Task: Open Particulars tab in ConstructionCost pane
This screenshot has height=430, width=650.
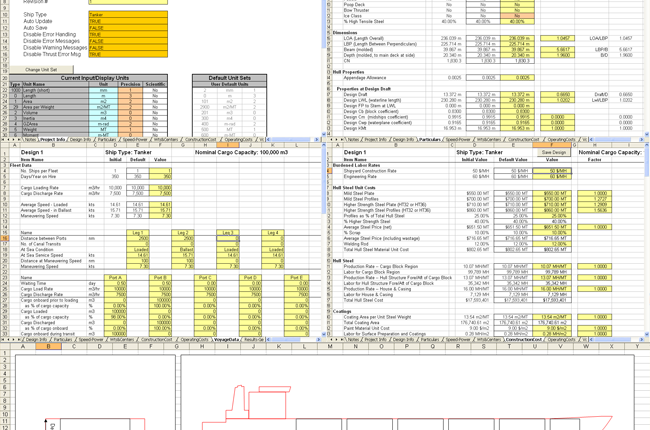Action: coord(429,339)
